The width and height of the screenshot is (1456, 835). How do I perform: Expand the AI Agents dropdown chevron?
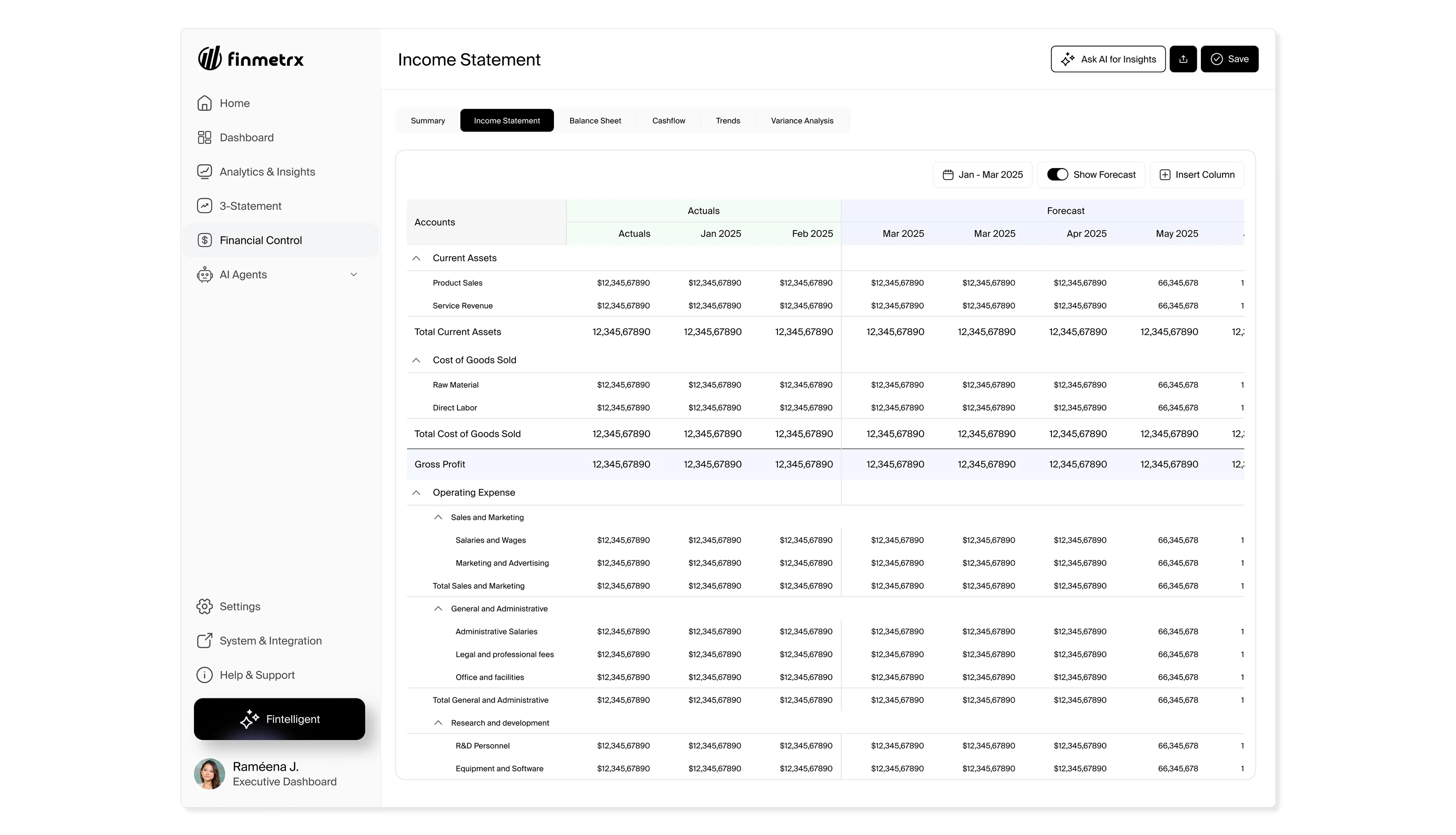pyautogui.click(x=354, y=275)
